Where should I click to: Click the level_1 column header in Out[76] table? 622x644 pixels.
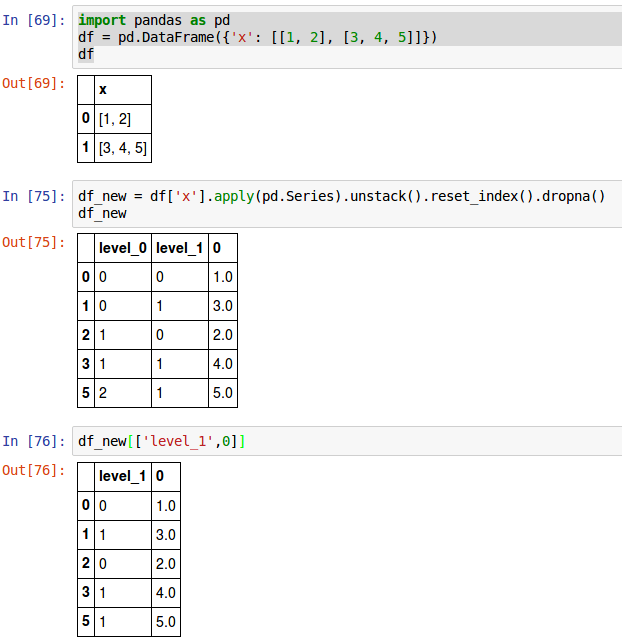tap(123, 476)
